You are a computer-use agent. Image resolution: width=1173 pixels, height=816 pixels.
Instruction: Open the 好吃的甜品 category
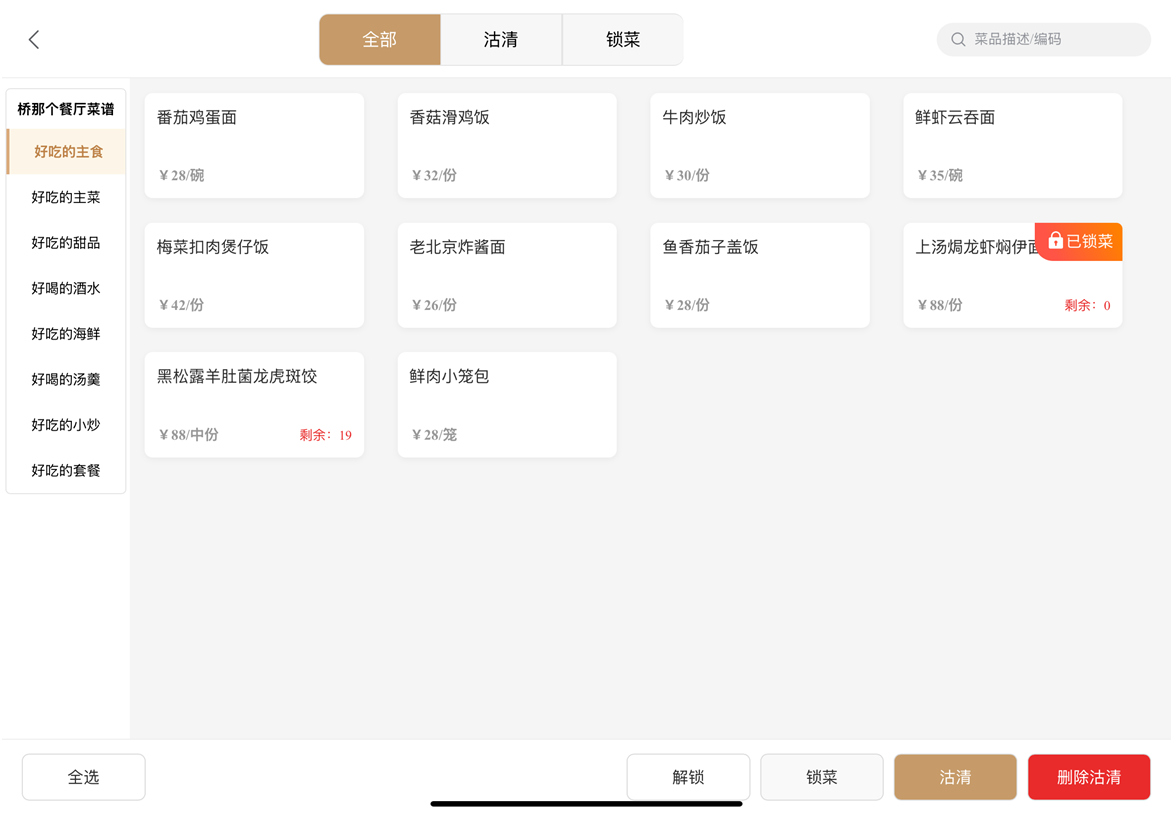click(x=66, y=243)
